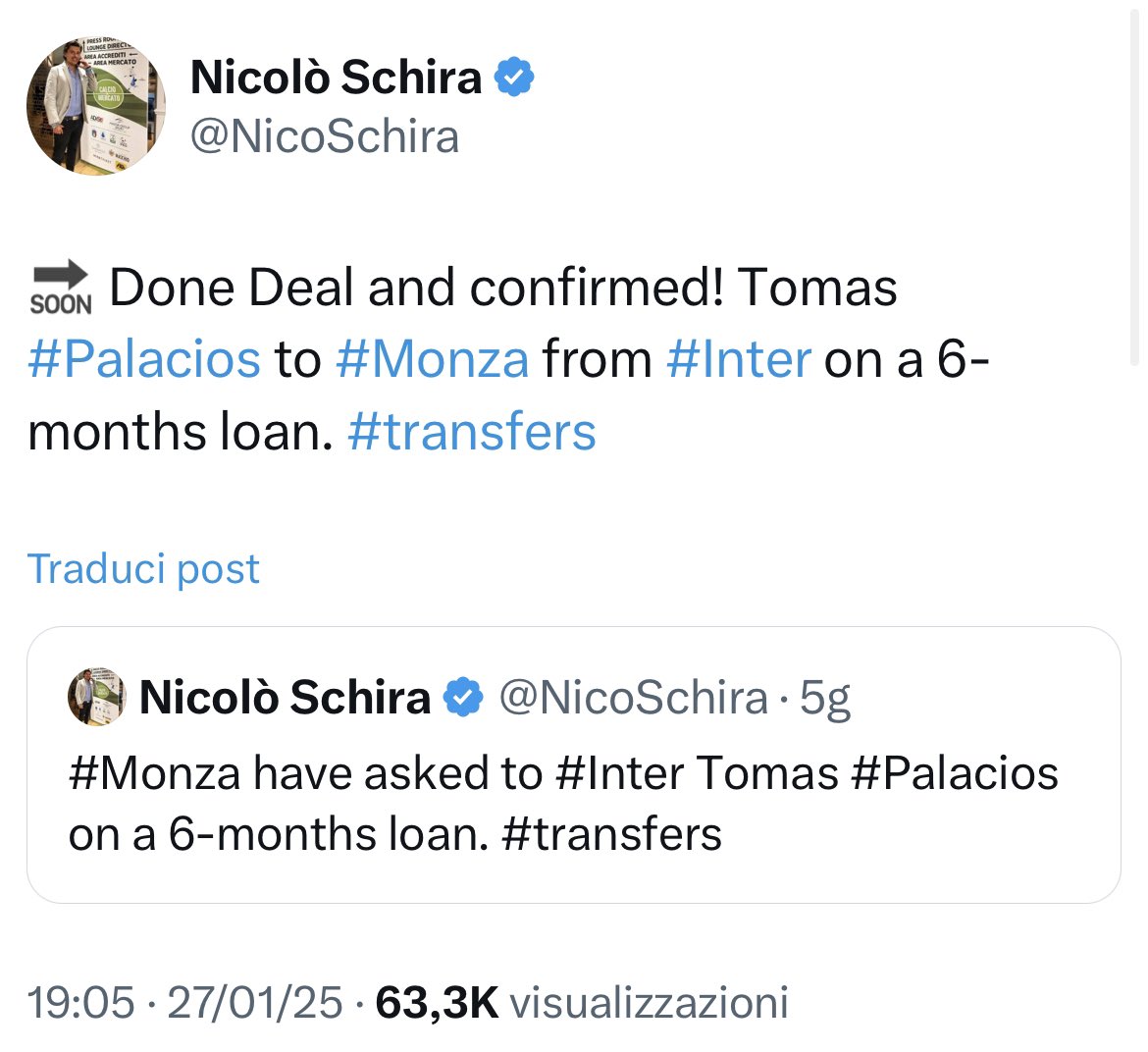This screenshot has width=1148, height=1052.
Task: Click the 27/01/25 post date
Action: (x=255, y=1002)
